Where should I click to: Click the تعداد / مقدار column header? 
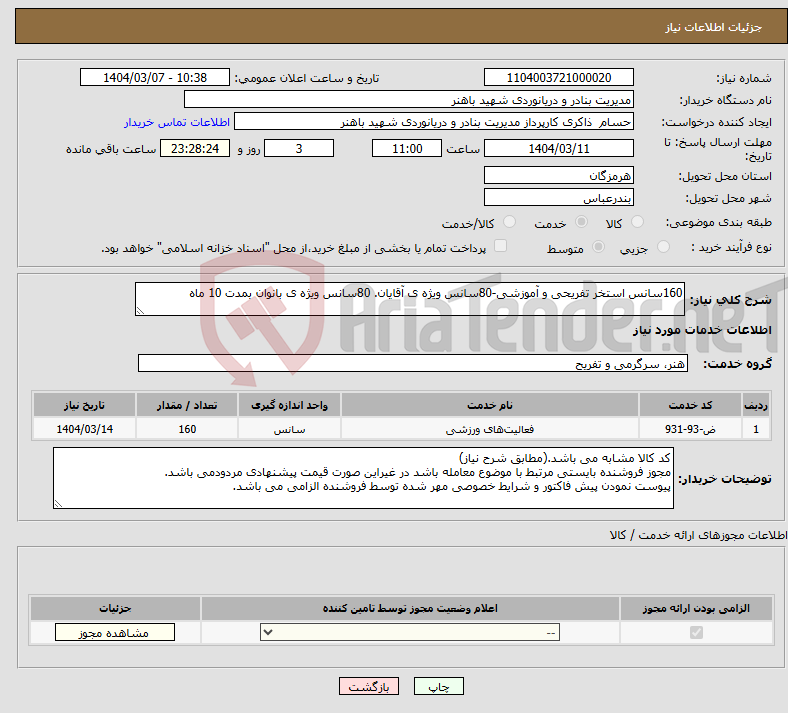187,405
